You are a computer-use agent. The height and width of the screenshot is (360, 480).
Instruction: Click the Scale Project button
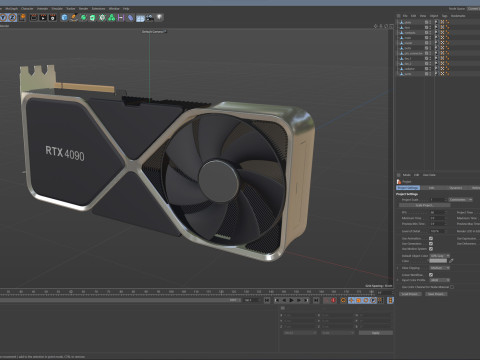click(424, 205)
